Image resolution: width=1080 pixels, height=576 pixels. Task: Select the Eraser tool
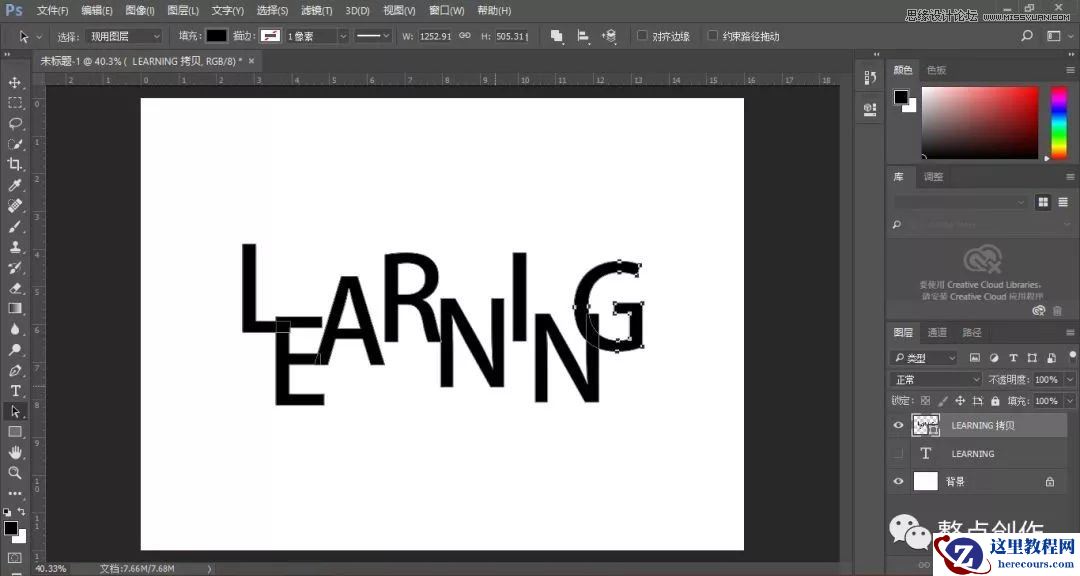coord(14,288)
